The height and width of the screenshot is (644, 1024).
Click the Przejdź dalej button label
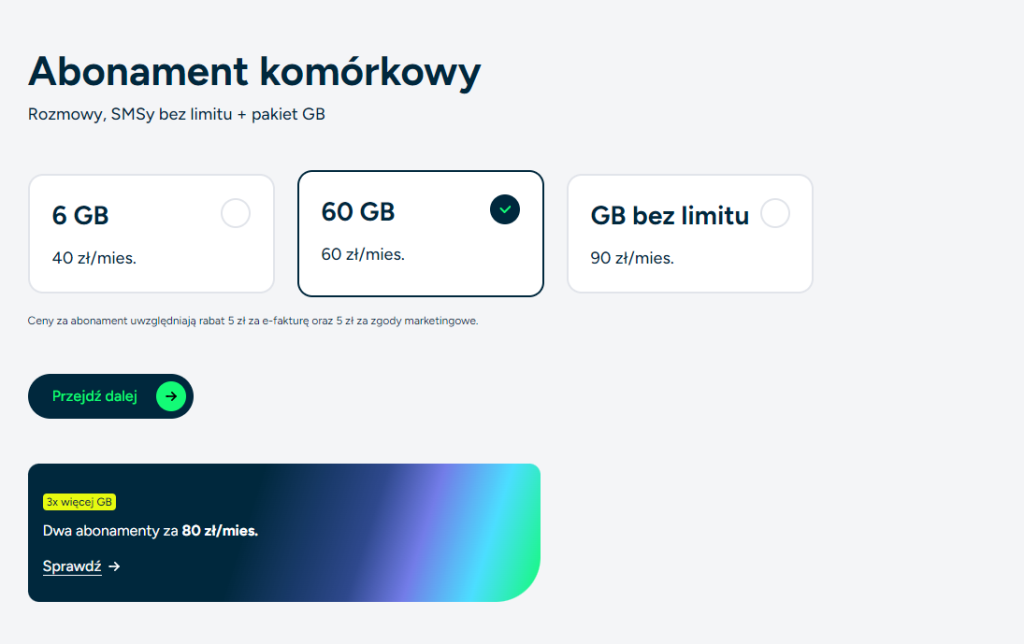click(x=95, y=396)
